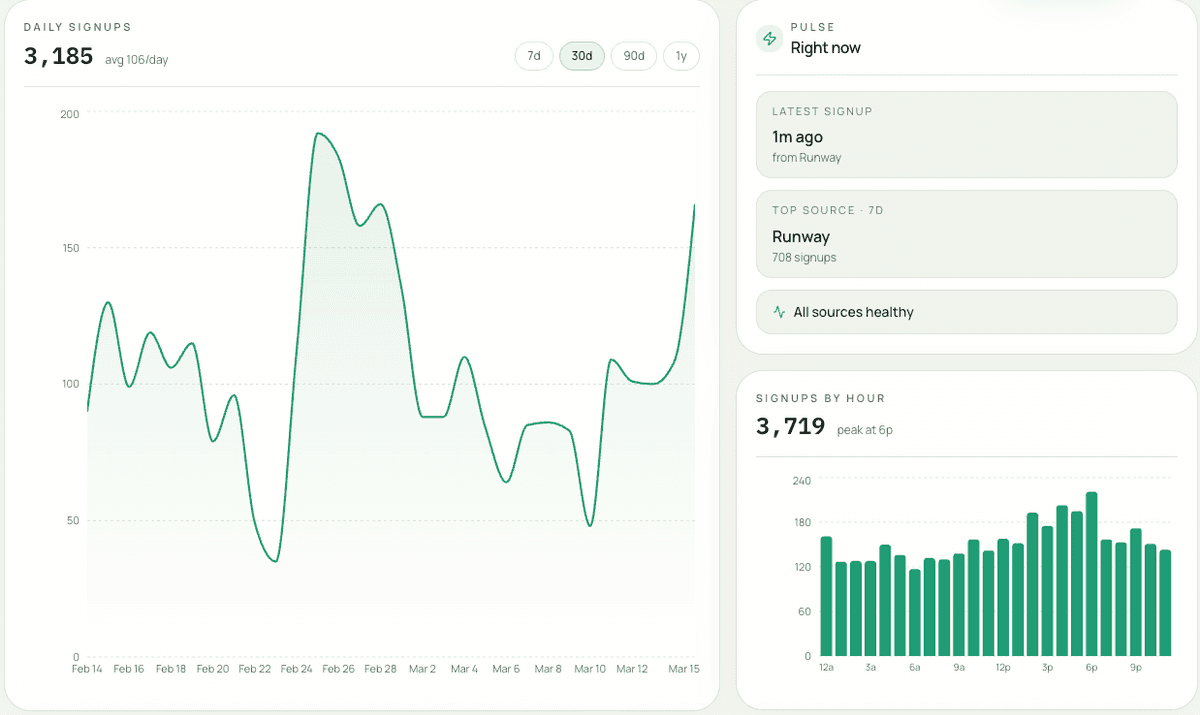Click the heartbeat icon beside All sources healthy

[779, 312]
